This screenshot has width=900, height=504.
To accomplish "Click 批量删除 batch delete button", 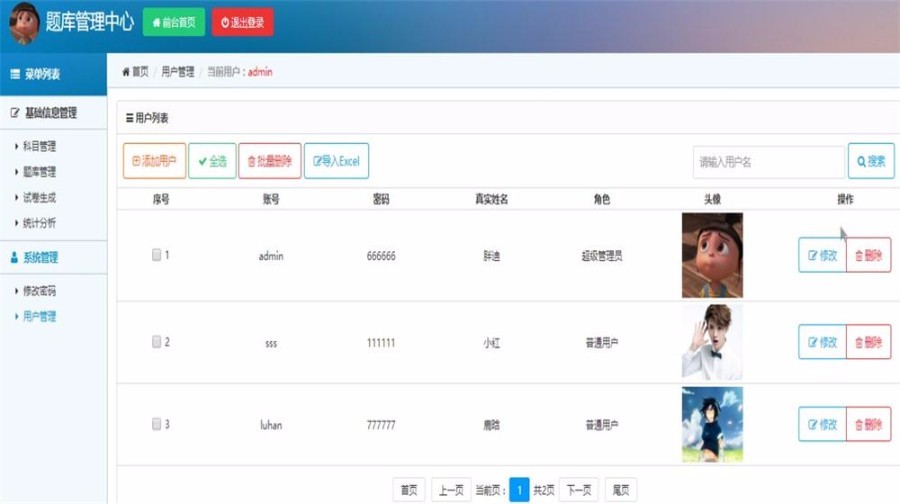I will (270, 161).
